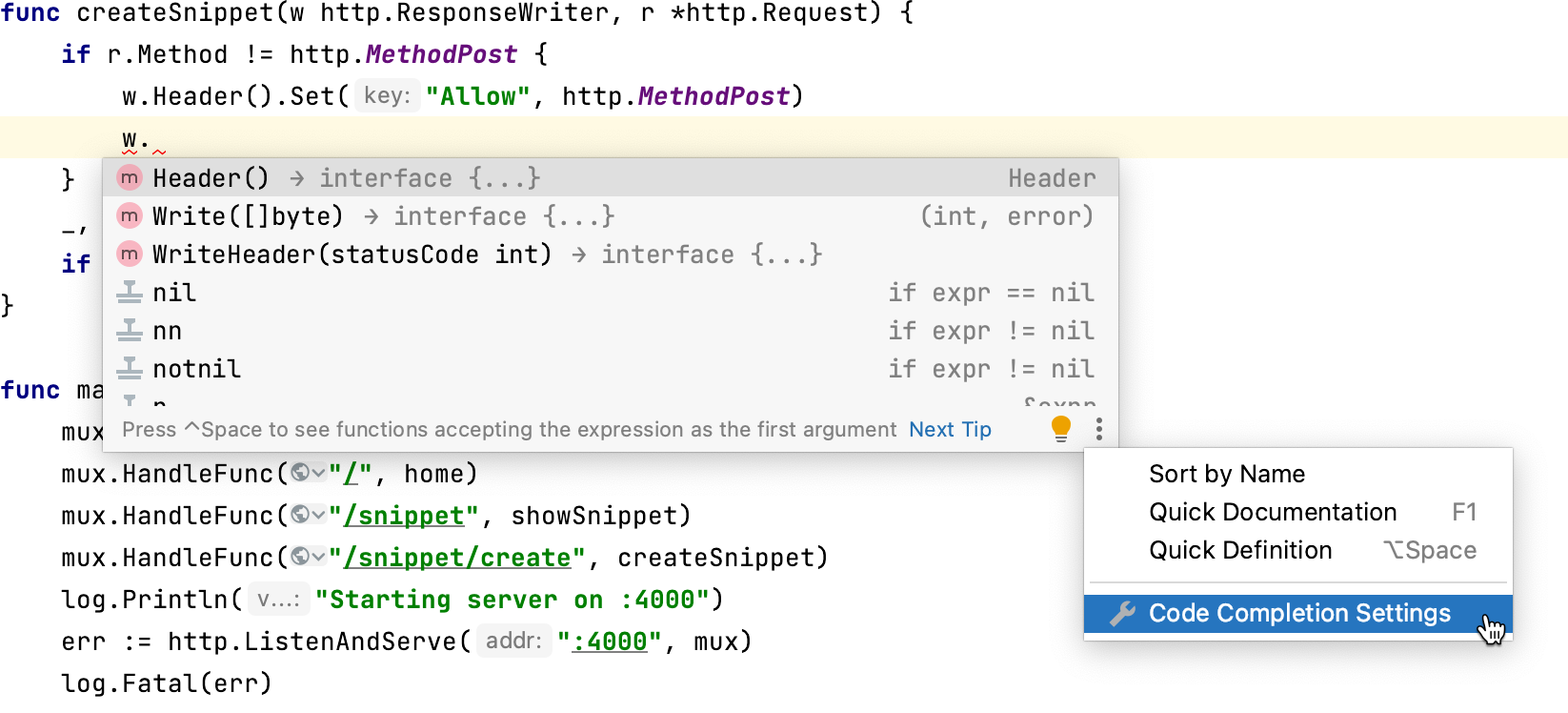Expand the globe URL dropdown before "/snippet"
Image resolution: width=1568 pixels, height=713 pixels.
pyautogui.click(x=308, y=516)
